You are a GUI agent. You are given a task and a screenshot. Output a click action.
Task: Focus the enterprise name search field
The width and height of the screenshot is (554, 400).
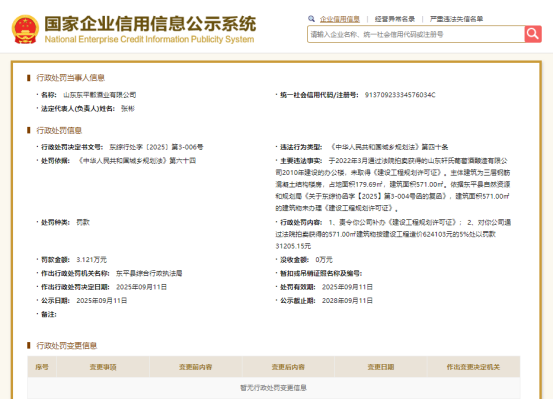pyautogui.click(x=416, y=34)
